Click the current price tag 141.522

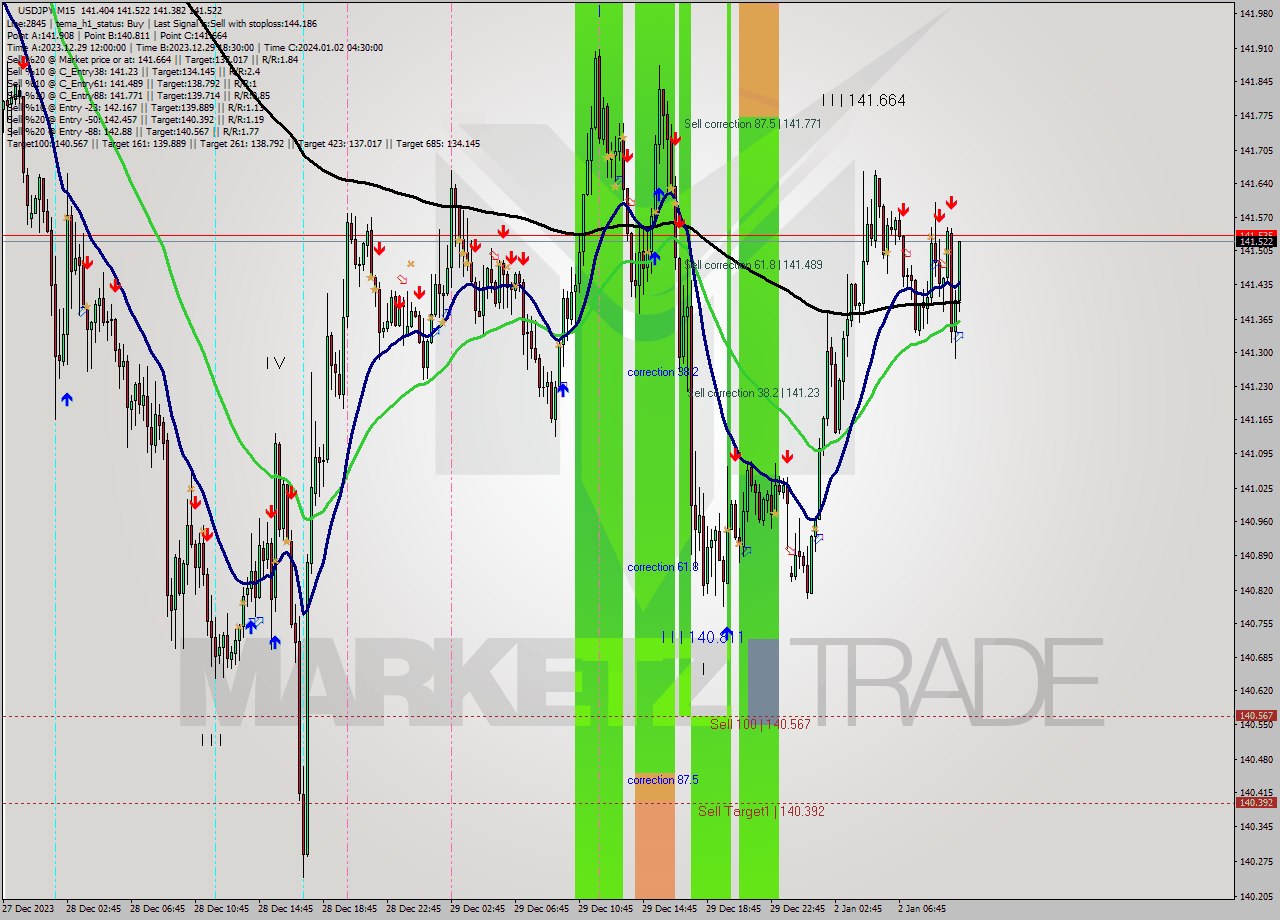tap(1255, 242)
